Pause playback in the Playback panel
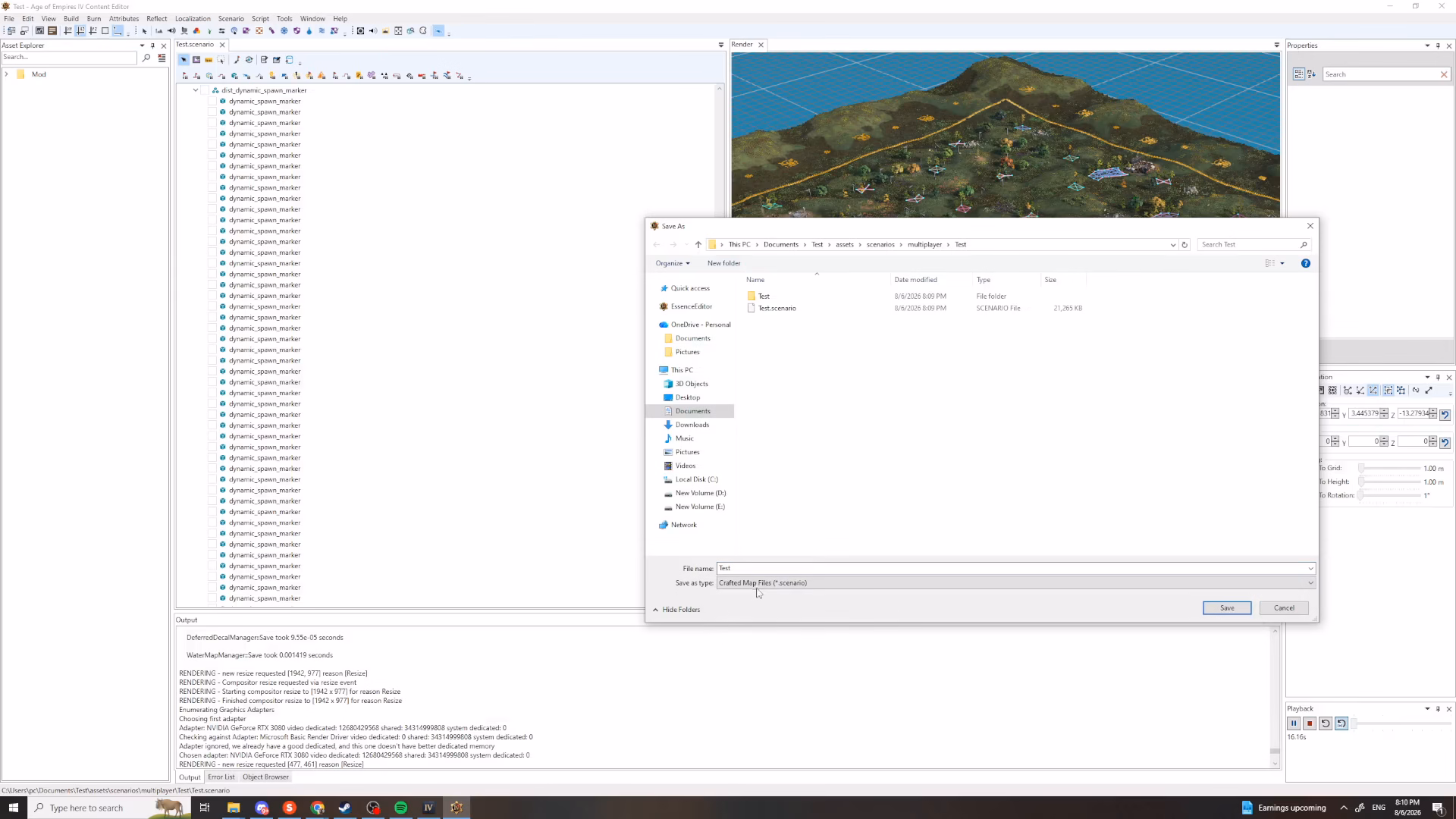1456x819 pixels. coord(1294,723)
